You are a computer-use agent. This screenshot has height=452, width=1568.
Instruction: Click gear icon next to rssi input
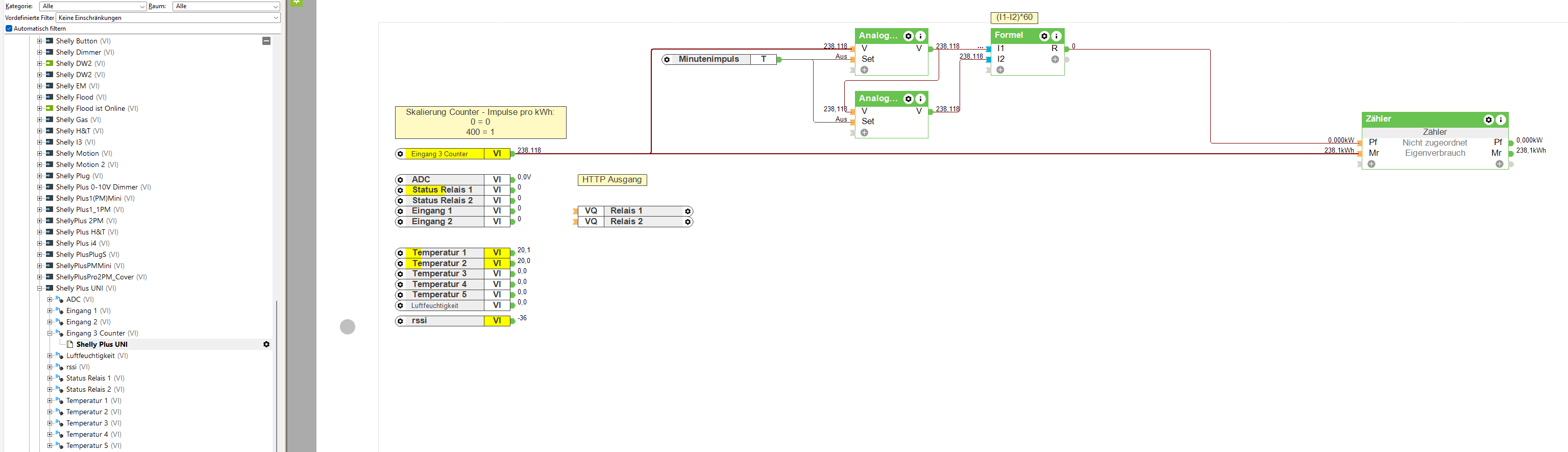click(400, 321)
